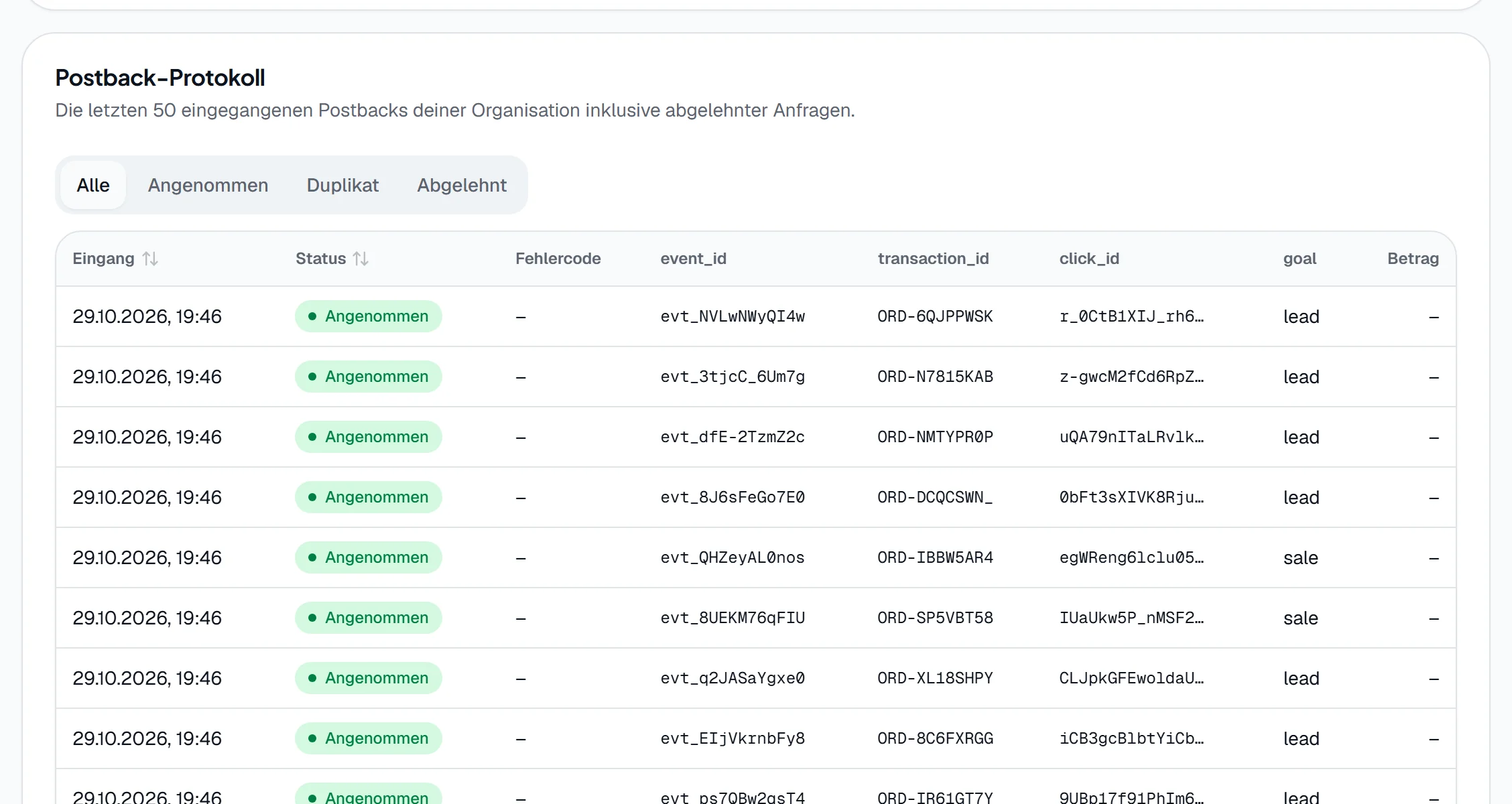This screenshot has width=1512, height=804.
Task: Select event id evt_8UEKM76qFIU
Action: point(733,618)
